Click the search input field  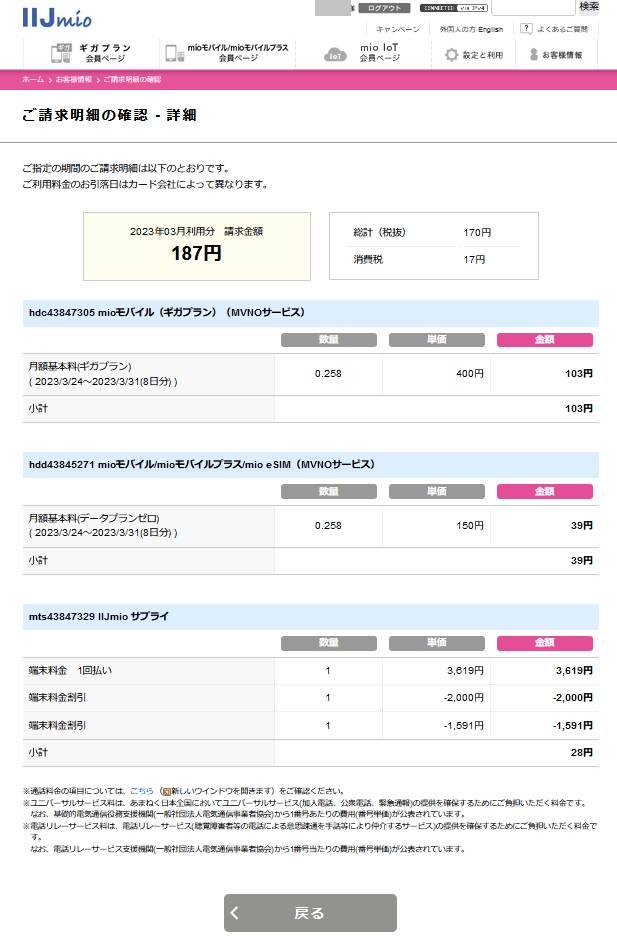[x=533, y=7]
